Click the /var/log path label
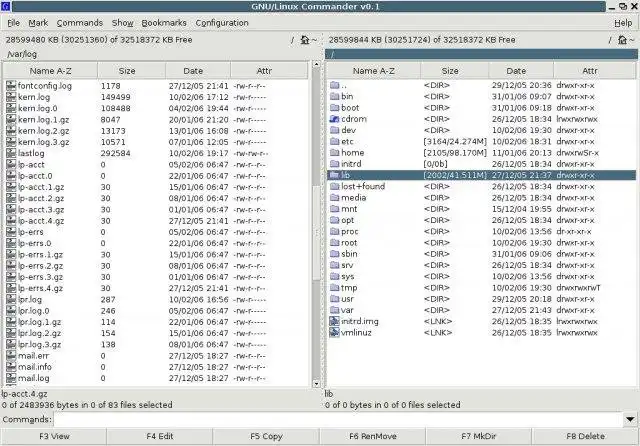Image resolution: width=640 pixels, height=446 pixels. [x=22, y=54]
